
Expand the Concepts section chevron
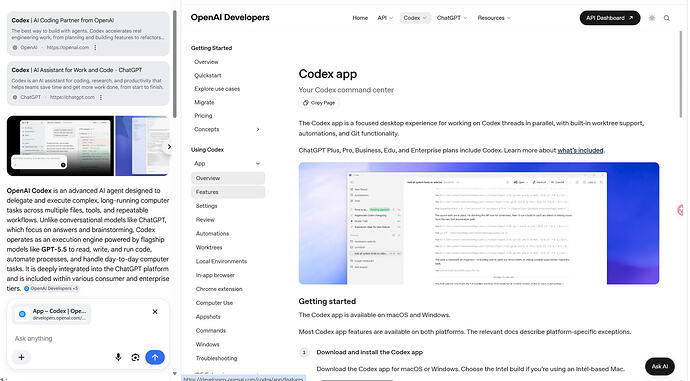point(258,129)
